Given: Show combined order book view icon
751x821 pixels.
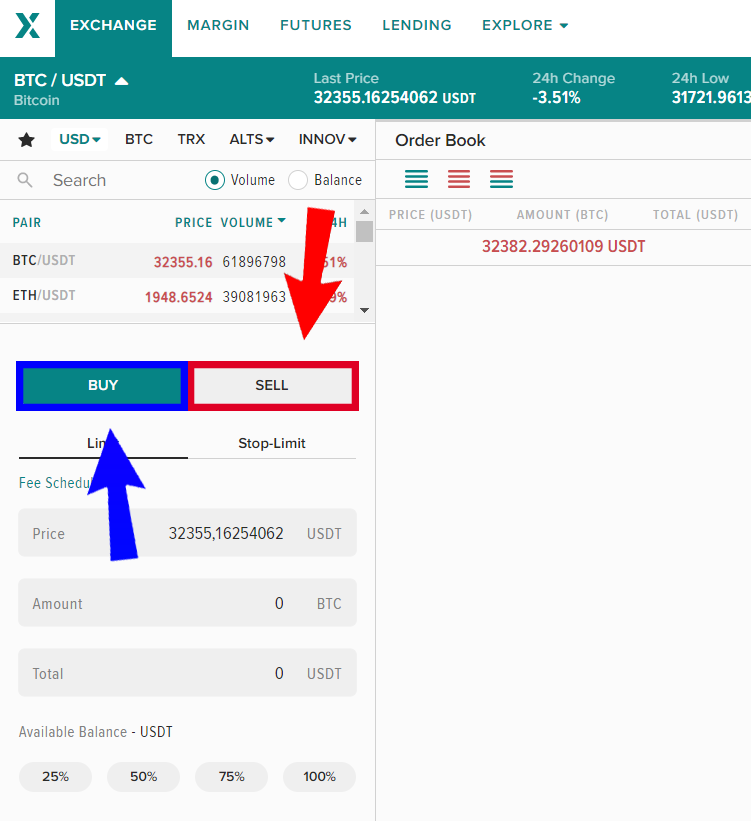Looking at the screenshot, I should click(x=501, y=179).
